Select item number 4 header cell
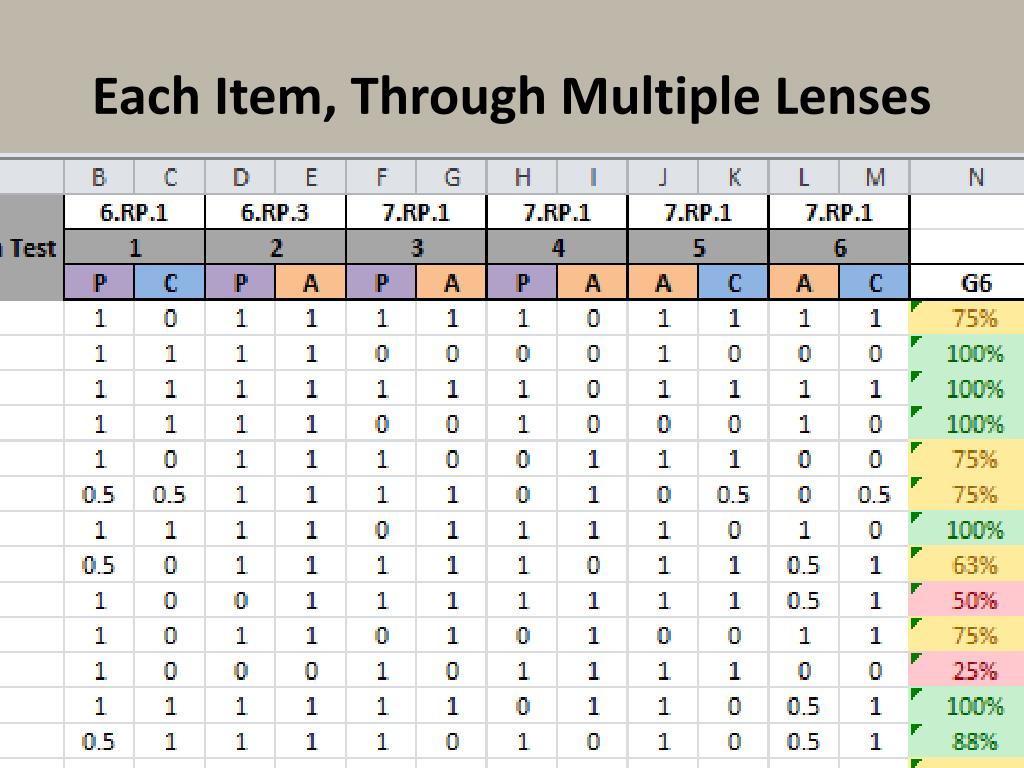Viewport: 1024px width, 768px height. (557, 248)
